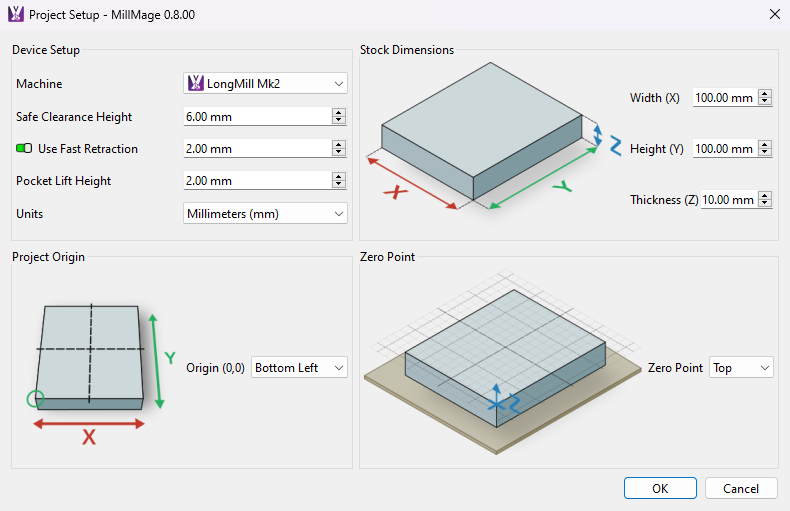Open the Zero Point dropdown

pos(741,368)
